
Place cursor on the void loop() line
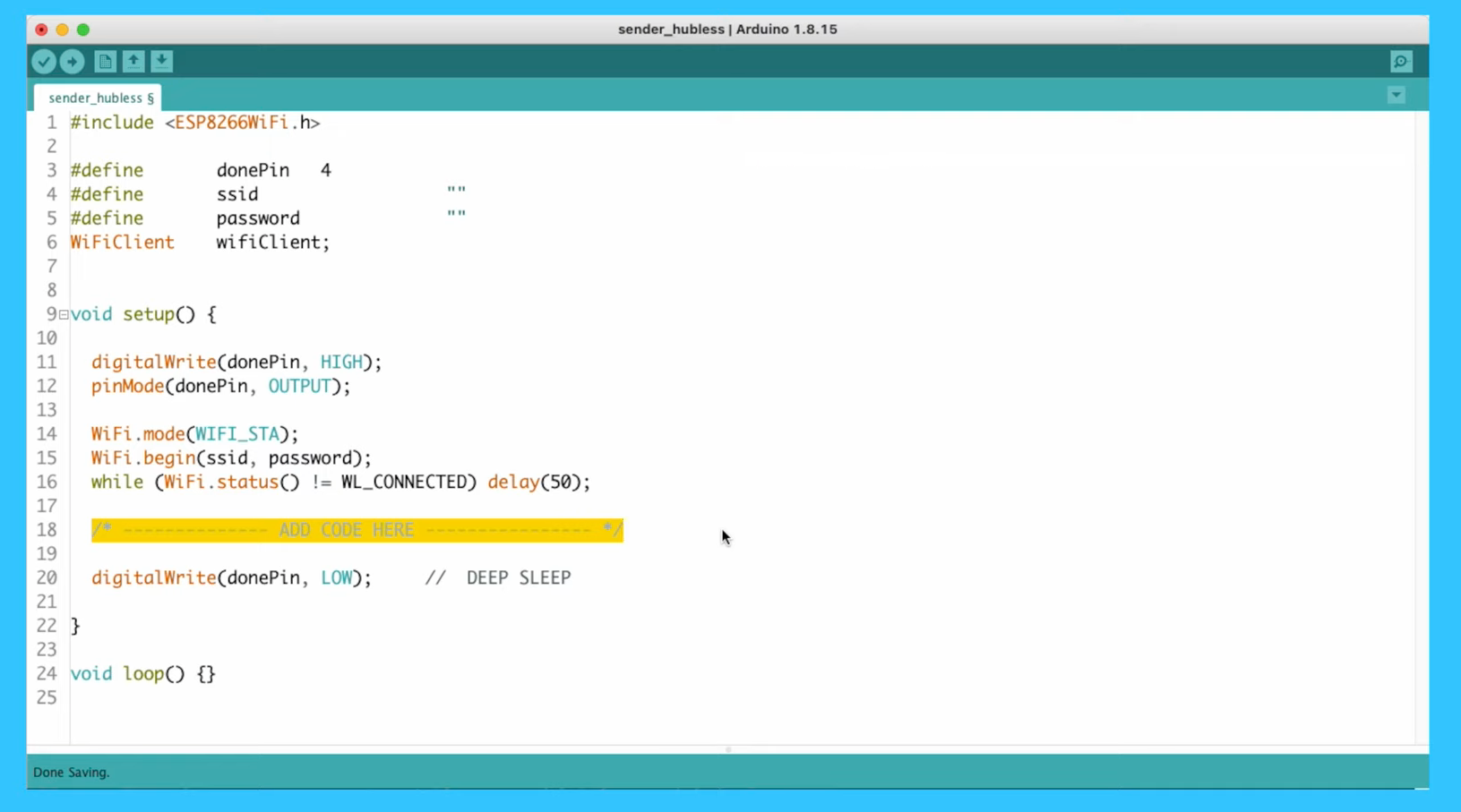(142, 673)
